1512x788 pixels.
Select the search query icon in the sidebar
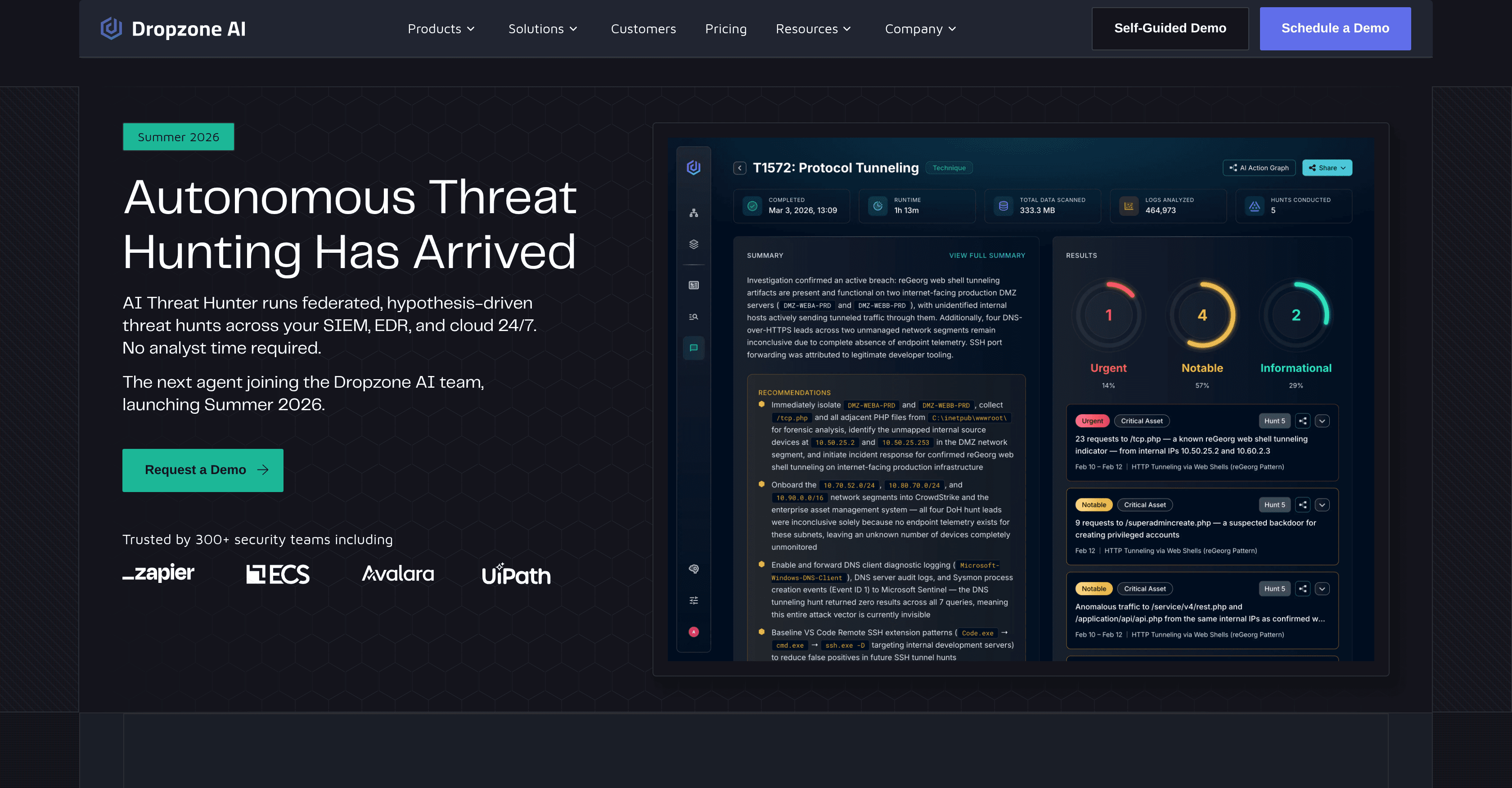[693, 316]
